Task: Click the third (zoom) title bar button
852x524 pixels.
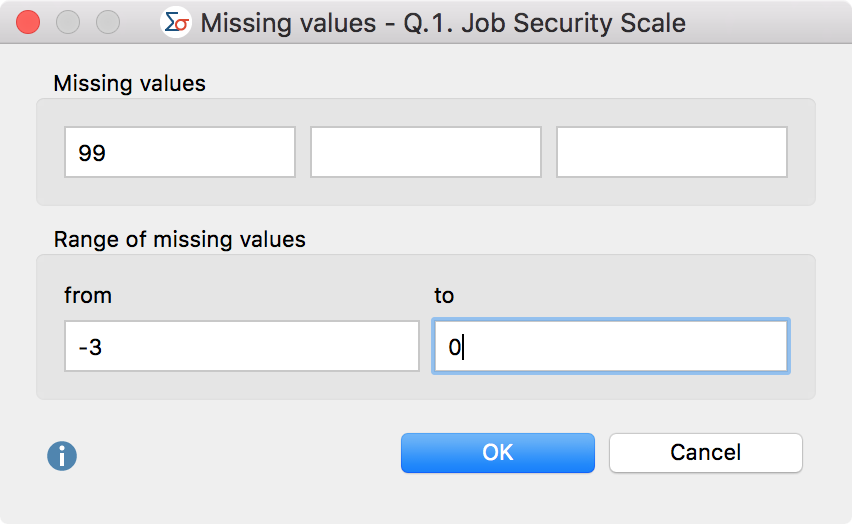Action: (x=106, y=21)
